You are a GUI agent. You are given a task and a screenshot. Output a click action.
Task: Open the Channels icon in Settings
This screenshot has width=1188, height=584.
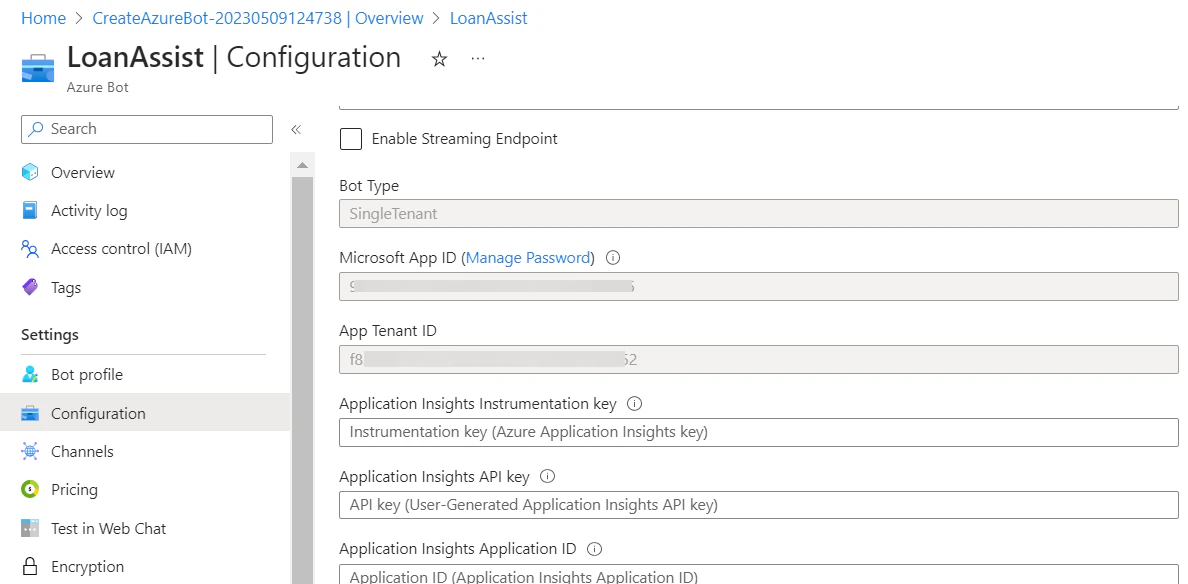click(31, 451)
